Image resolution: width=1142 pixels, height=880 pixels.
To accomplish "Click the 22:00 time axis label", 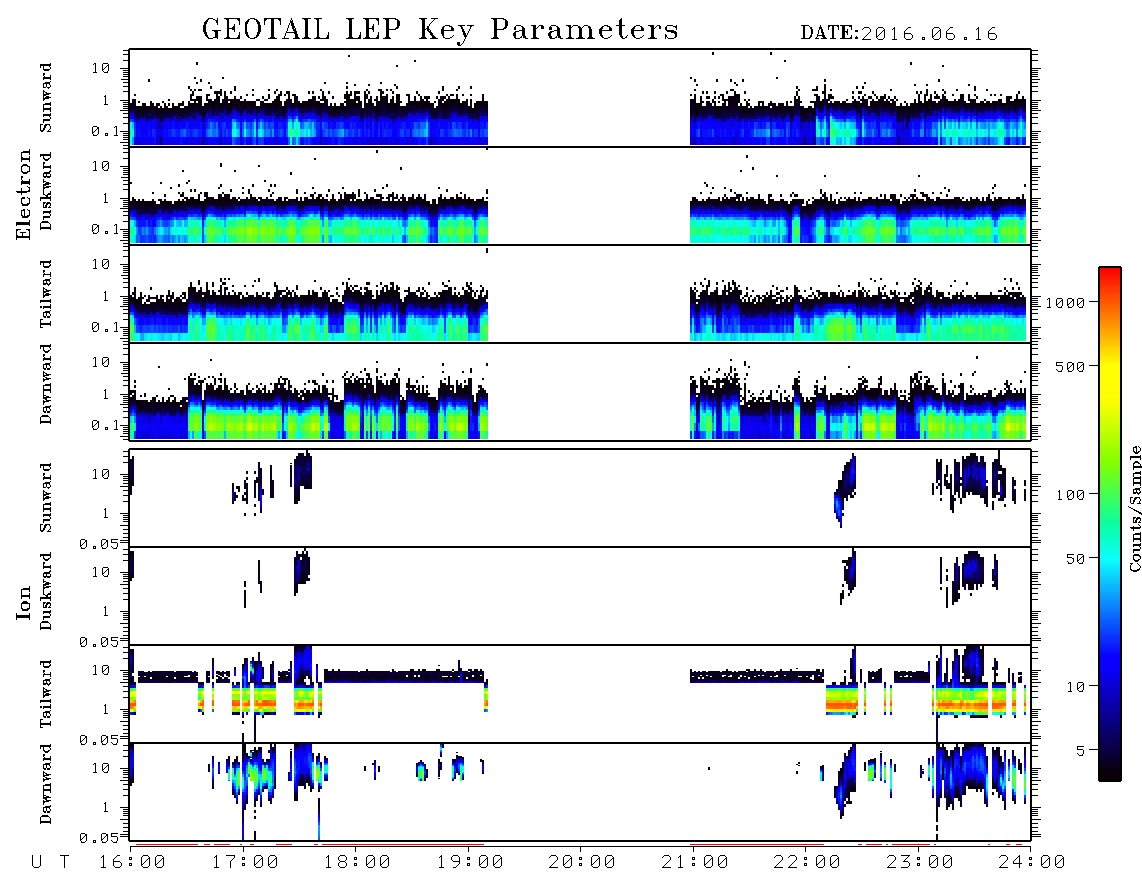I will pos(807,863).
